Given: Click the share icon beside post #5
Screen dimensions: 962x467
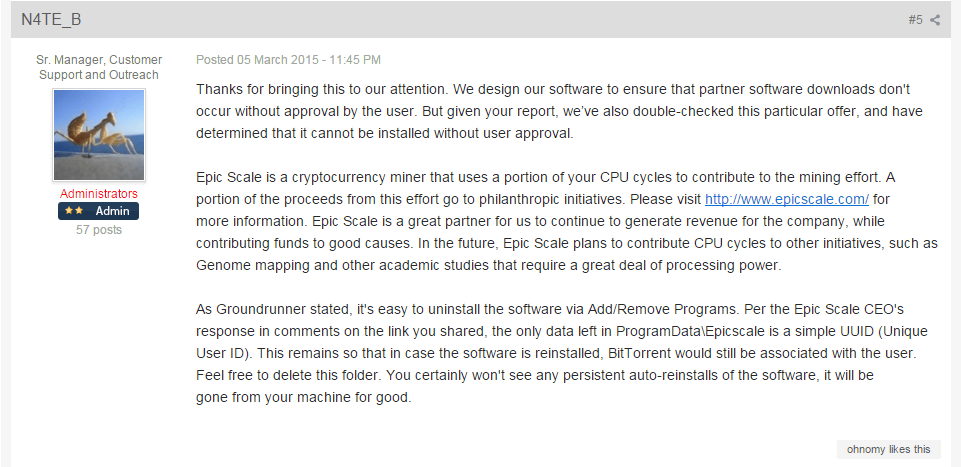Looking at the screenshot, I should tap(934, 20).
